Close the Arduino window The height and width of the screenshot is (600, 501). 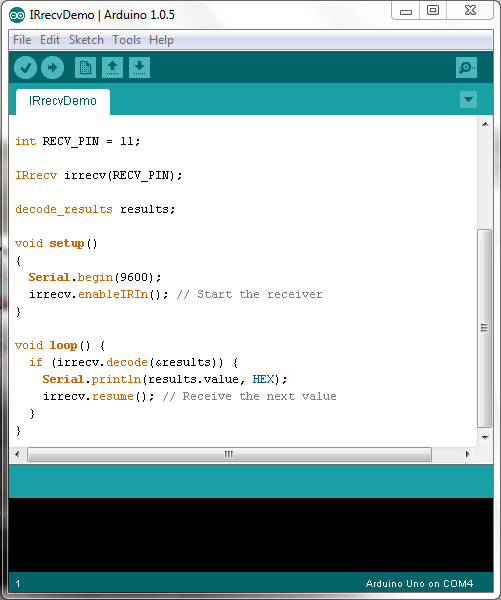tap(470, 11)
